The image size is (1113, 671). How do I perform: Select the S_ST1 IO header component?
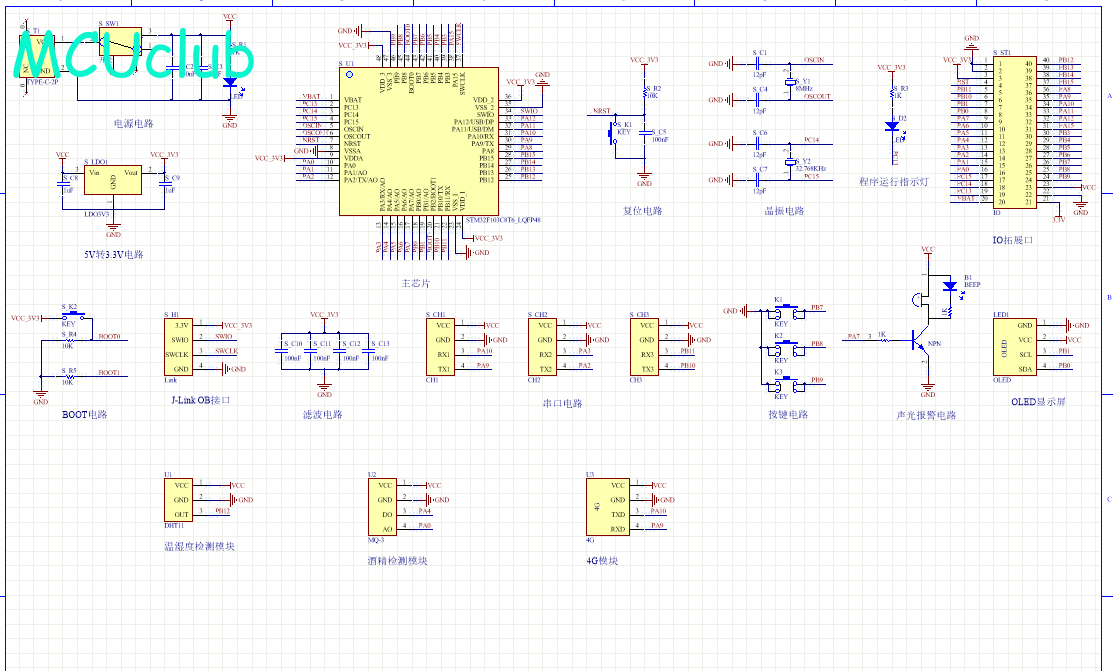click(x=1014, y=132)
